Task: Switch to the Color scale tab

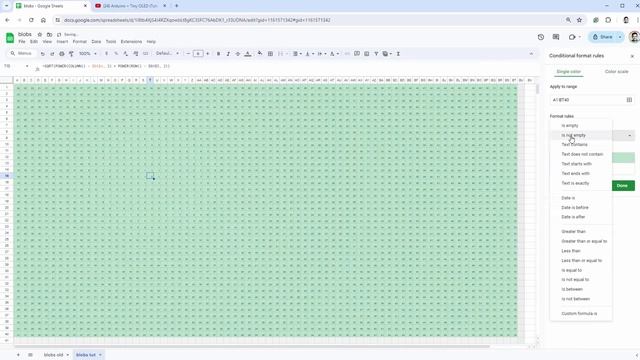Action: (616, 72)
